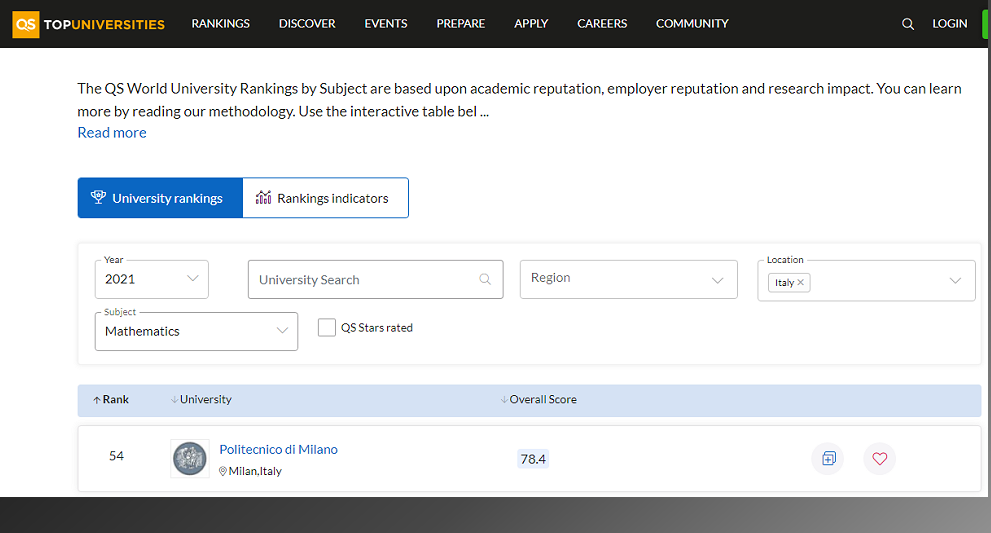Open the Apply menu
The height and width of the screenshot is (533, 991).
[x=531, y=24]
